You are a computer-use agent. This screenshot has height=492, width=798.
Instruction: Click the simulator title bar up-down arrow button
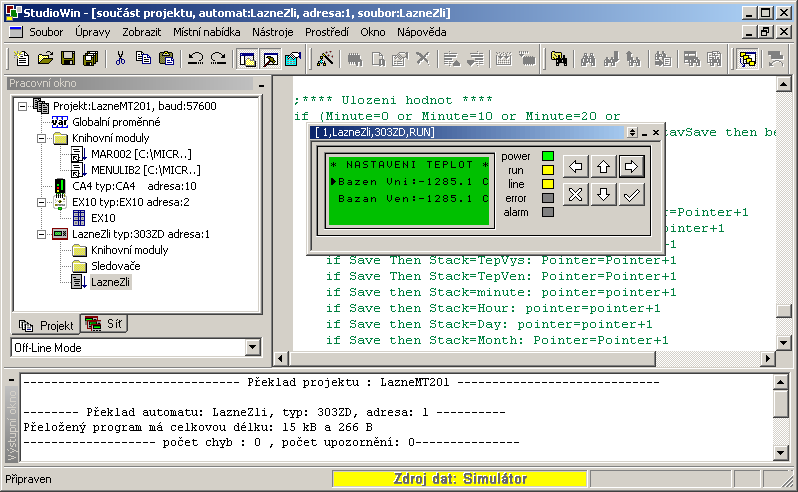click(632, 132)
